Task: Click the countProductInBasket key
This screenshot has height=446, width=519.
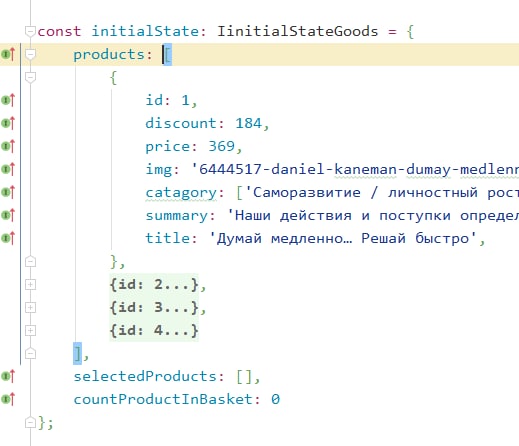Action: (x=163, y=399)
